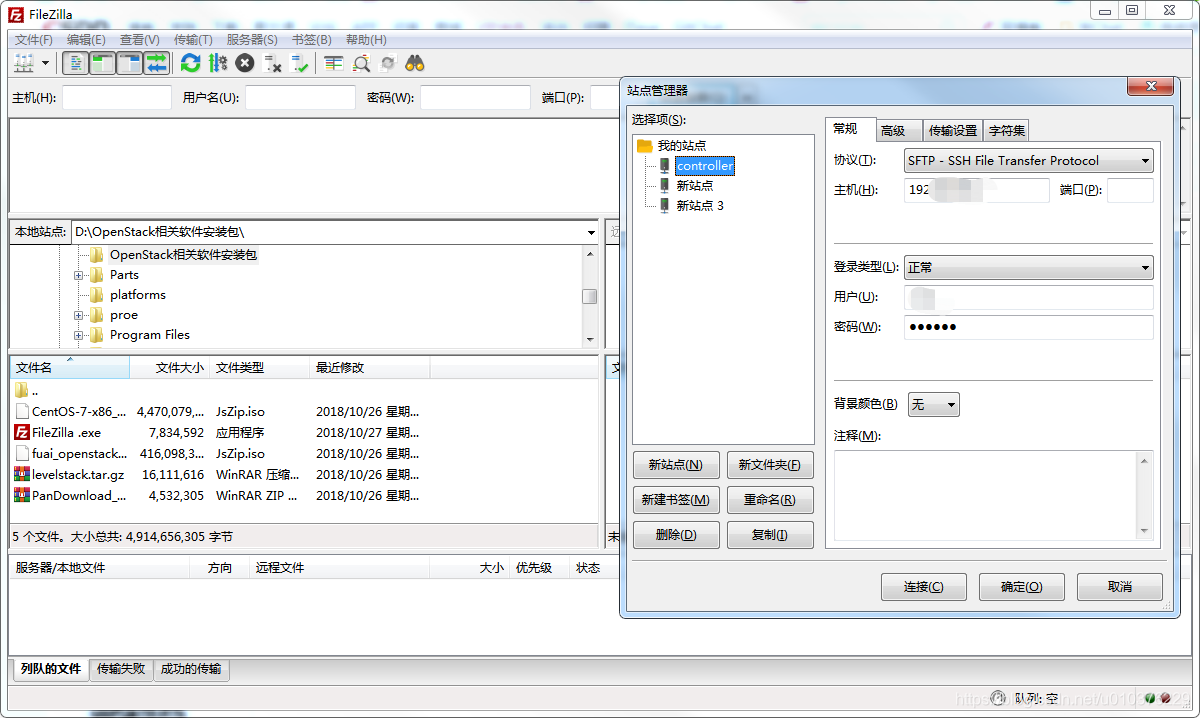Screen dimensions: 1200x718
Task: Click the local tree vertical scrollbar thumb
Action: tap(590, 296)
